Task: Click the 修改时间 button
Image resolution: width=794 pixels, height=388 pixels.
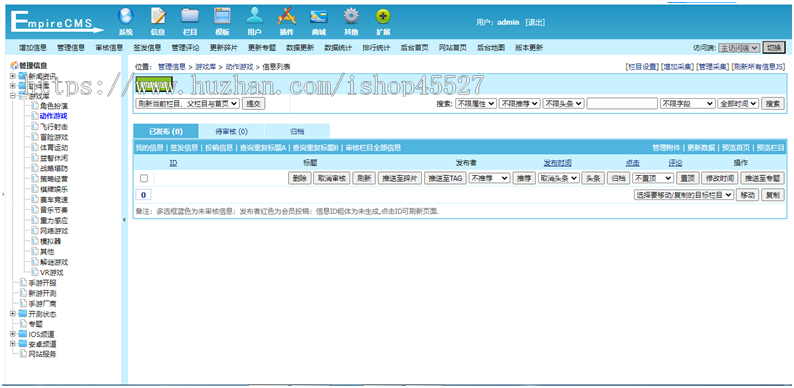Action: point(720,178)
